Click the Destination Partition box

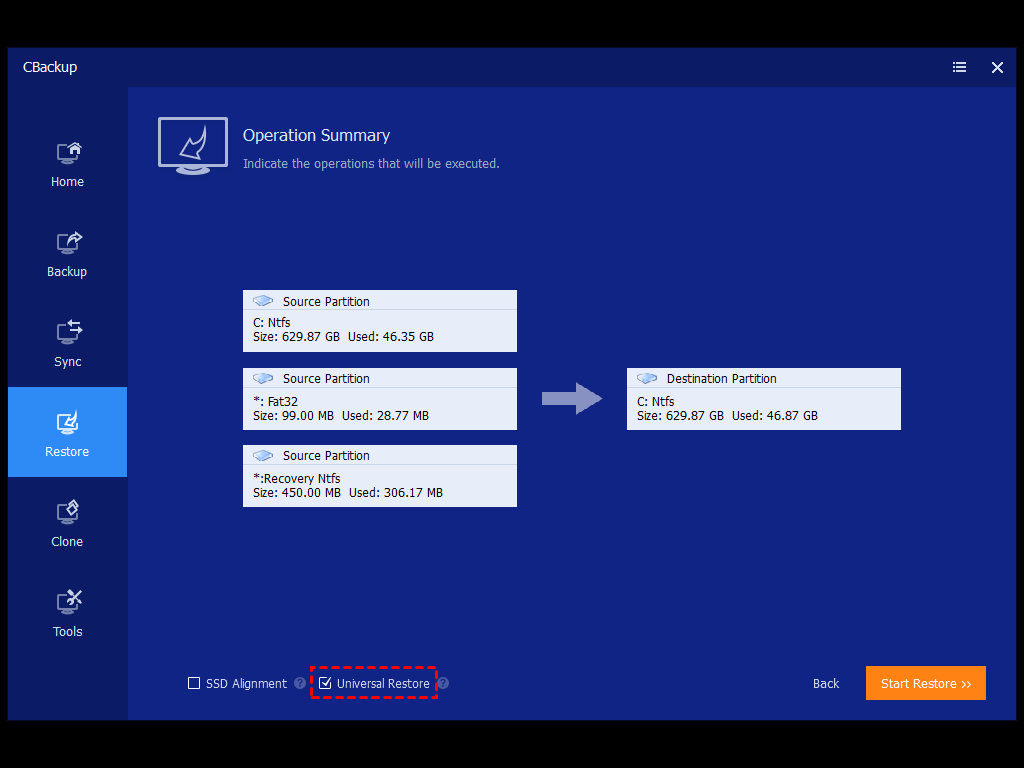pos(763,399)
